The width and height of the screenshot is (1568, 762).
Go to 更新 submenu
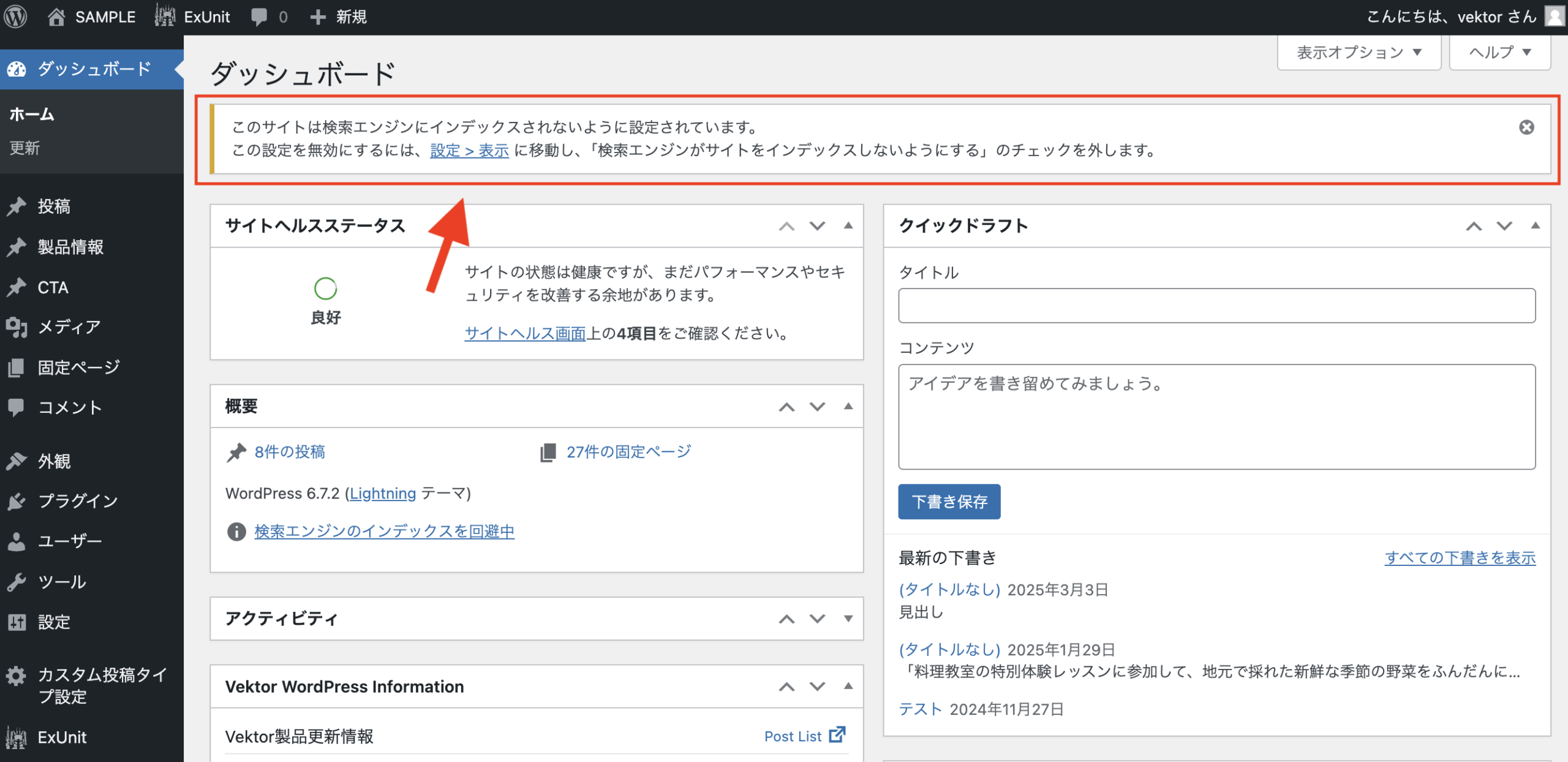point(24,148)
